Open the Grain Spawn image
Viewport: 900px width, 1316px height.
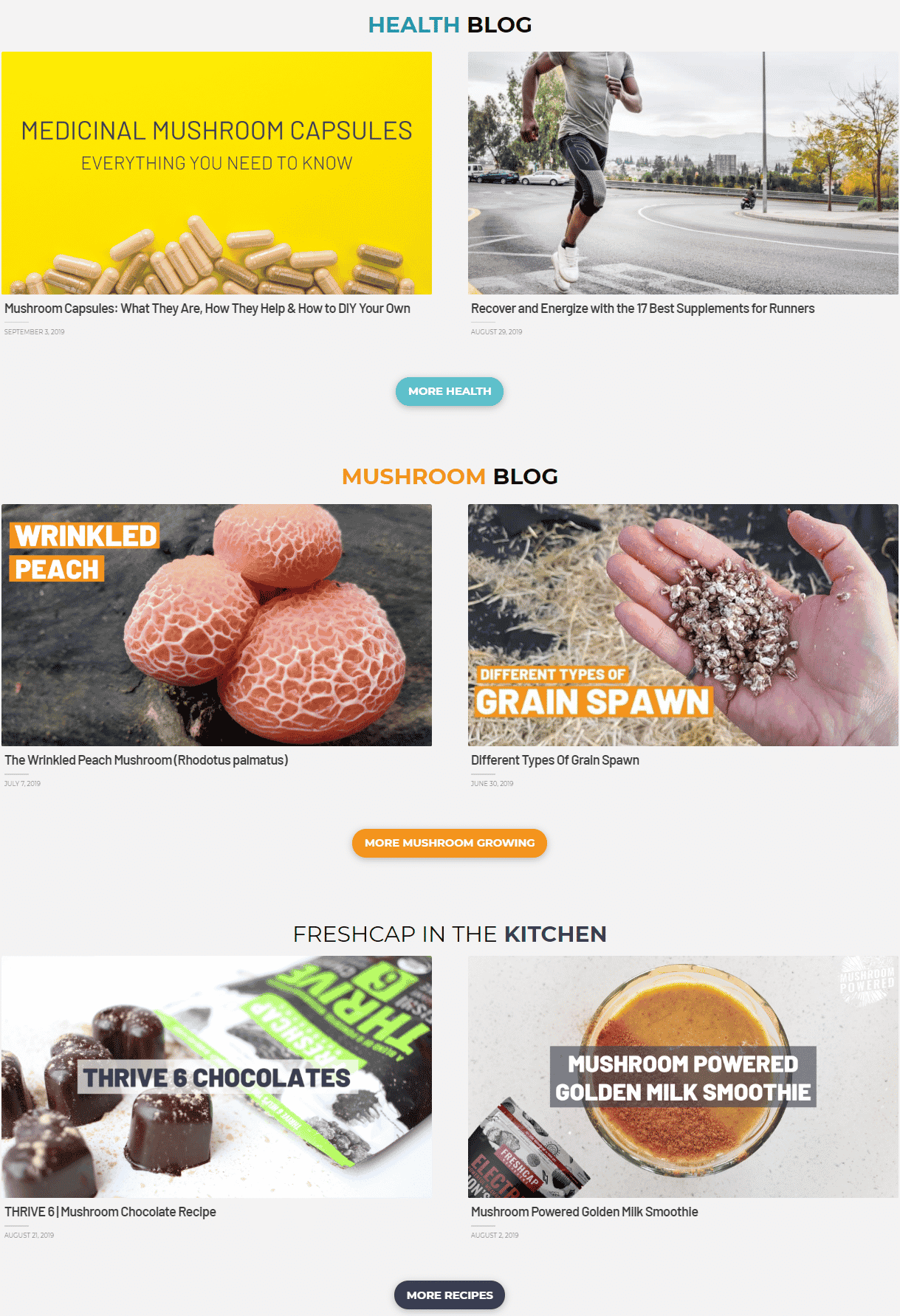pyautogui.click(x=683, y=625)
